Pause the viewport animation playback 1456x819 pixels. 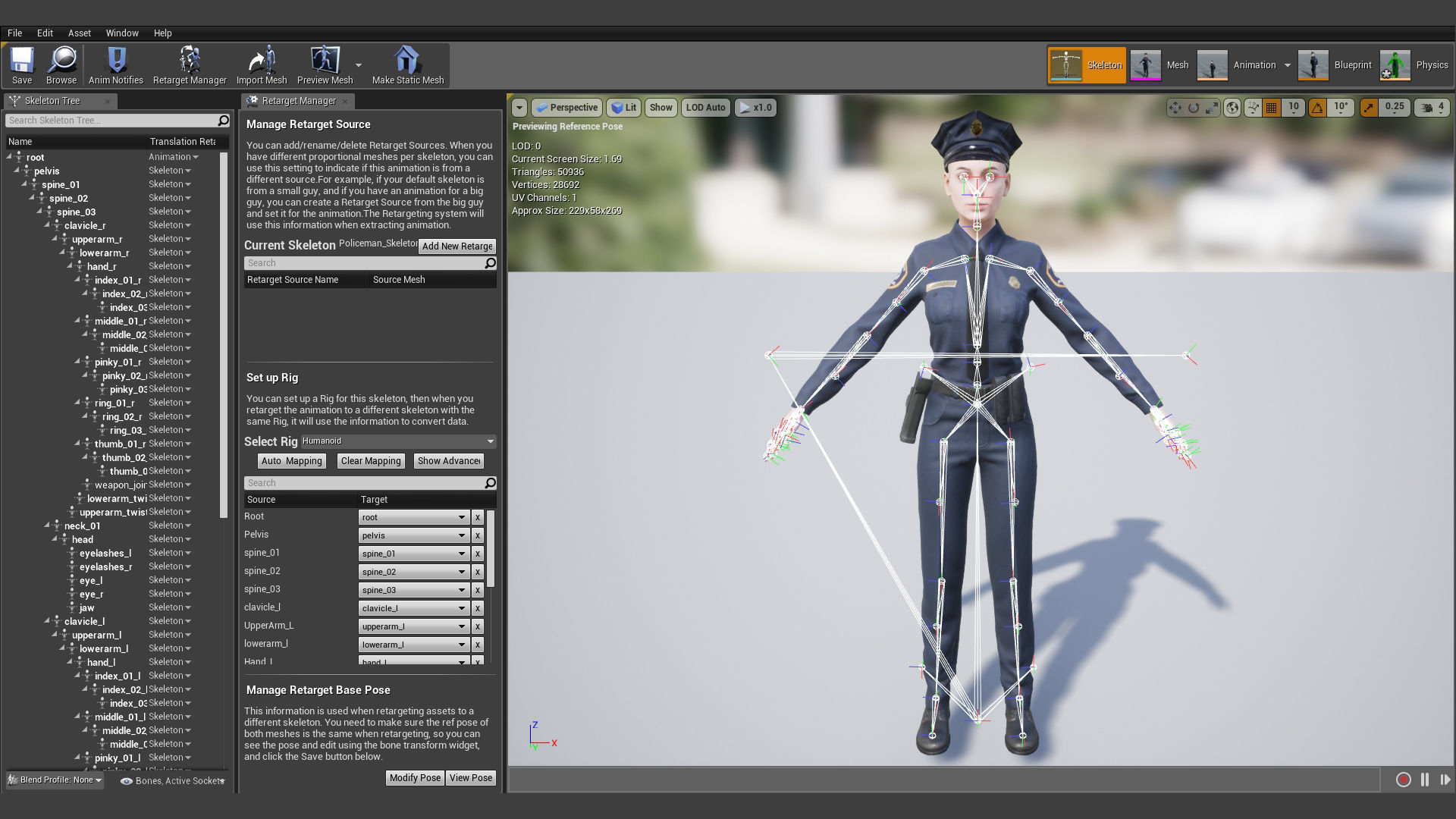pyautogui.click(x=1425, y=780)
